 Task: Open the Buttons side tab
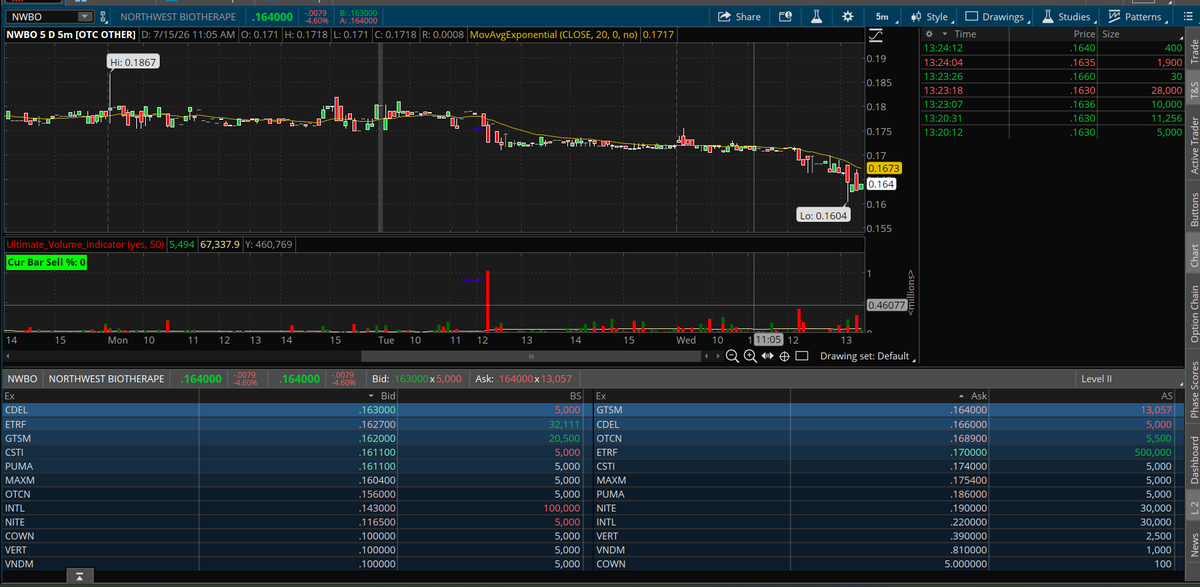1193,208
